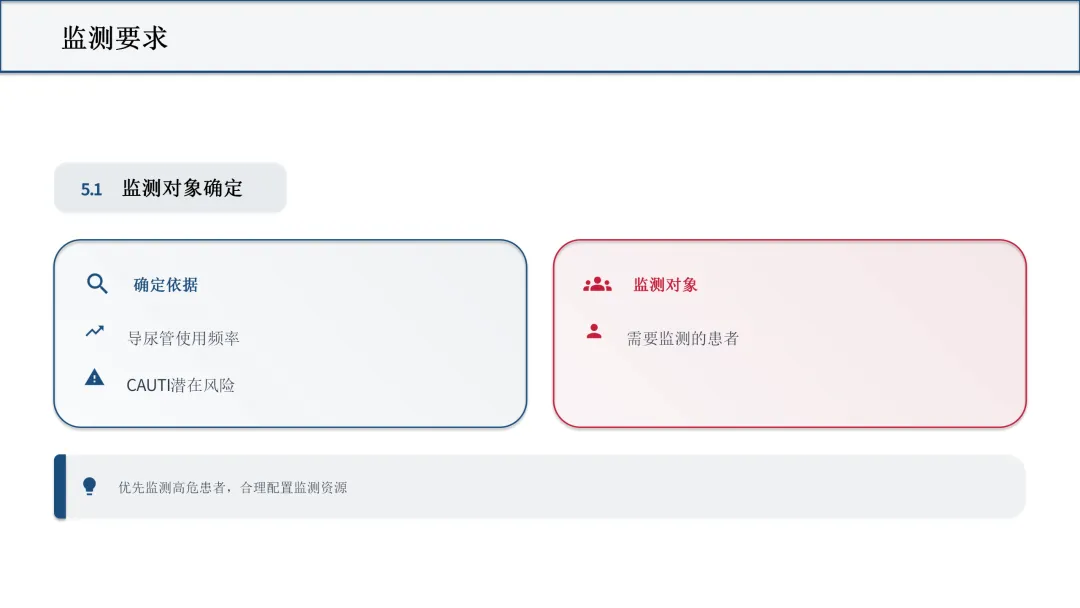
Task: Click the header bar beside the title
Action: click(x=620, y=36)
